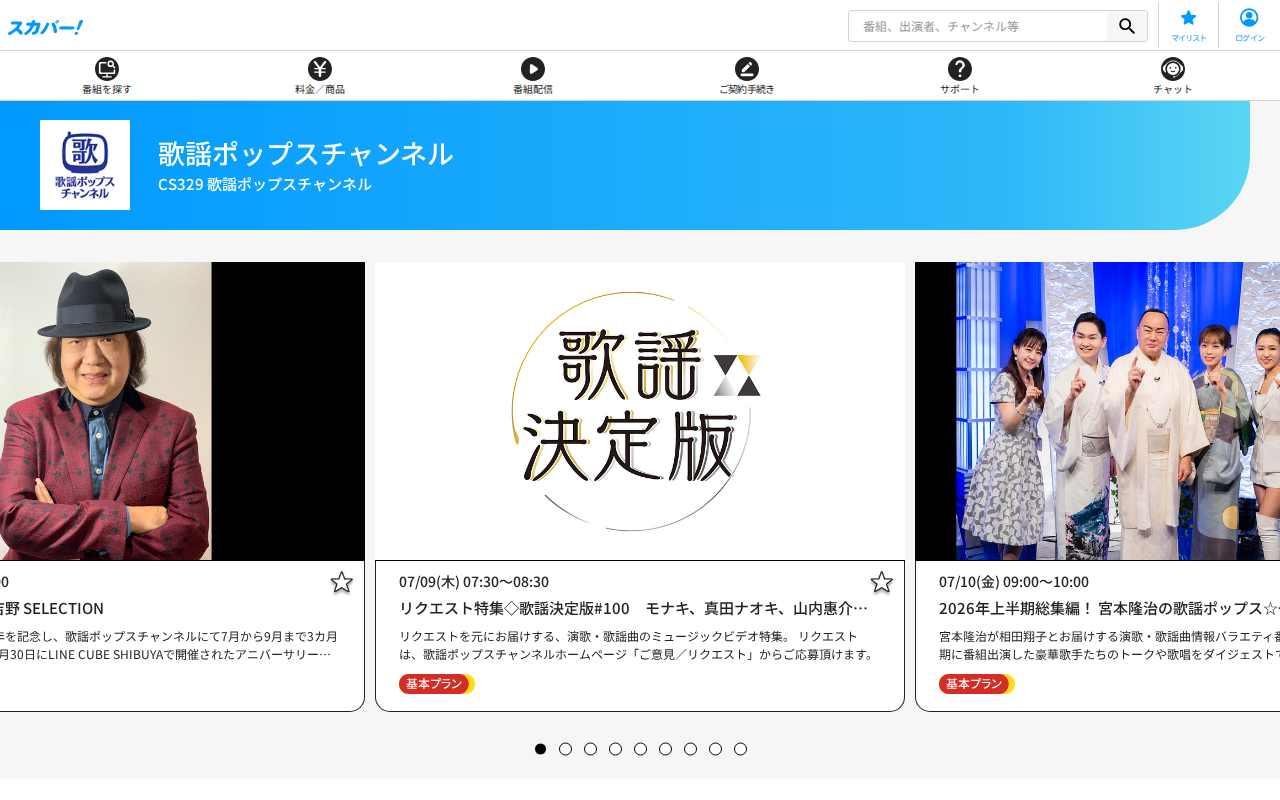Select the third carousel dot

[591, 749]
